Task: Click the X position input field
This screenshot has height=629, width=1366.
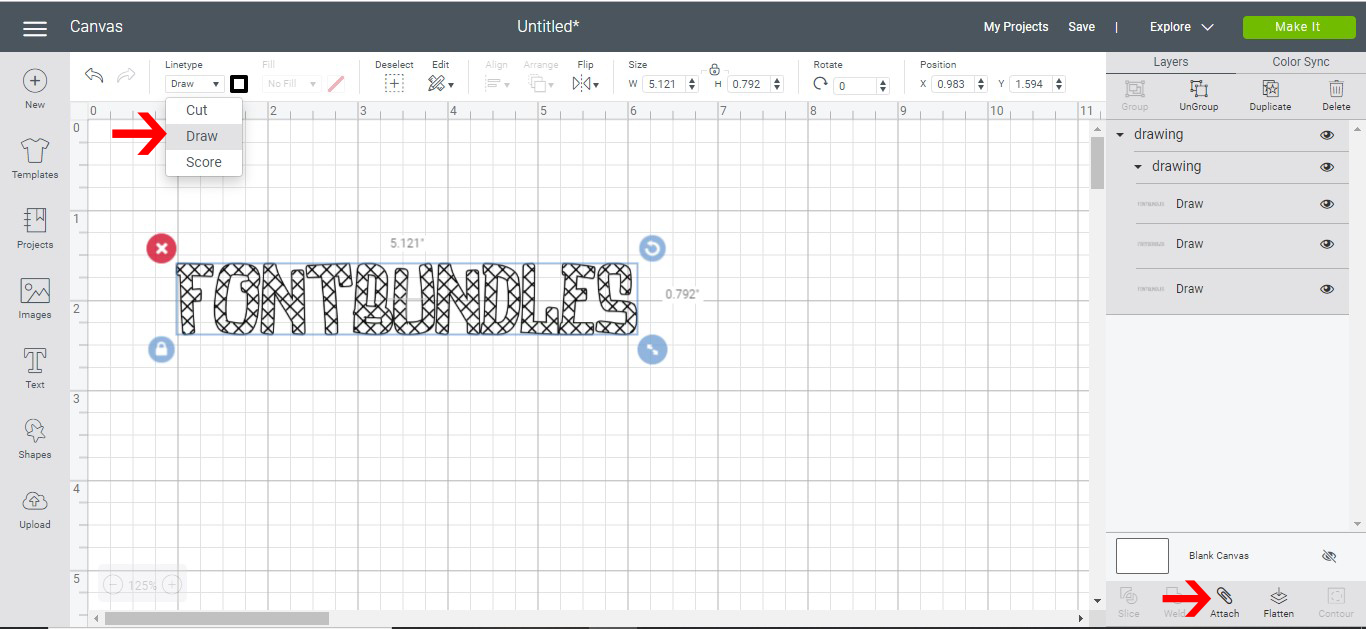Action: 952,84
